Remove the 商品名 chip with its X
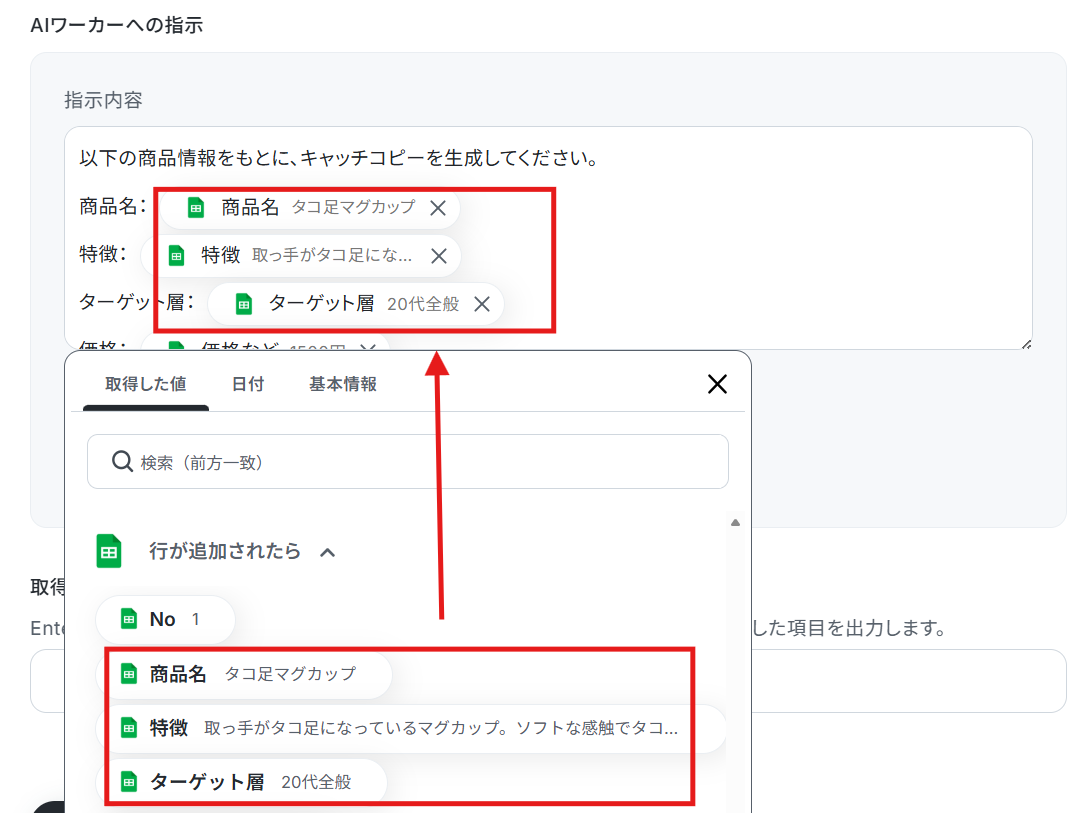Screen dimensions: 1092x813 (x=437, y=208)
